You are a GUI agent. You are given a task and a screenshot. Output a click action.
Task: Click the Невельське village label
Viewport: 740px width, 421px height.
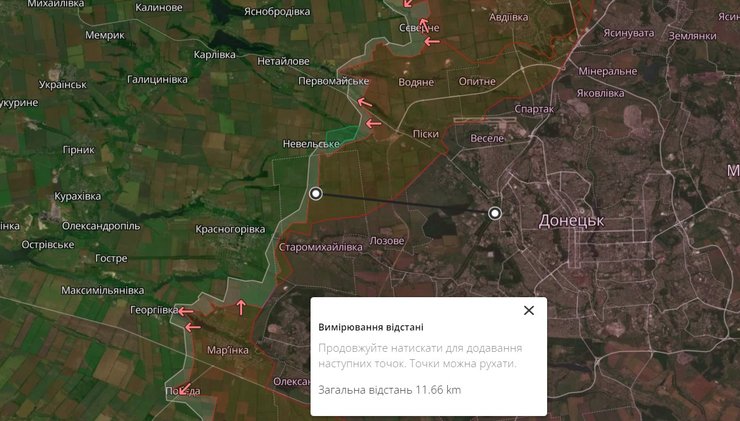click(311, 144)
